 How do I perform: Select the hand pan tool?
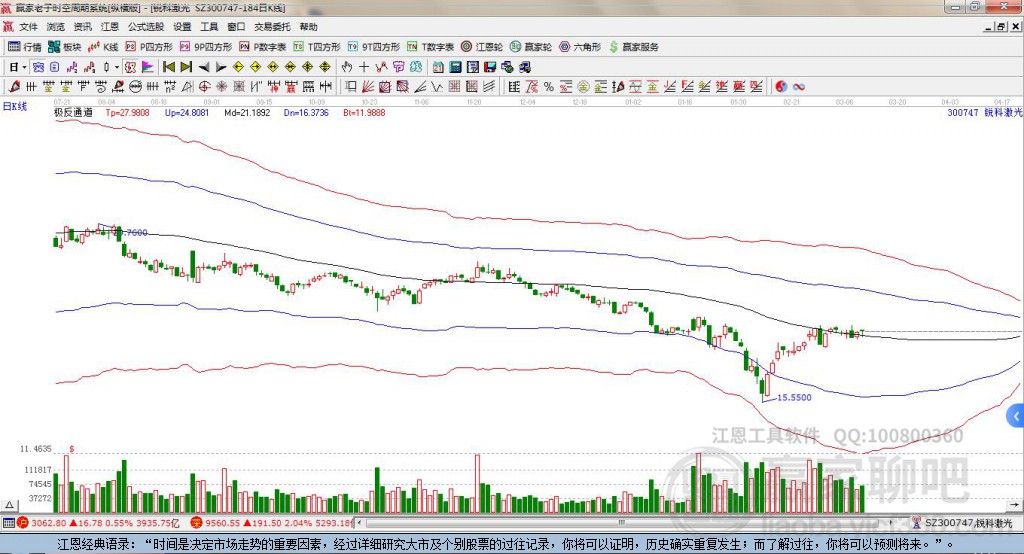click(x=347, y=67)
